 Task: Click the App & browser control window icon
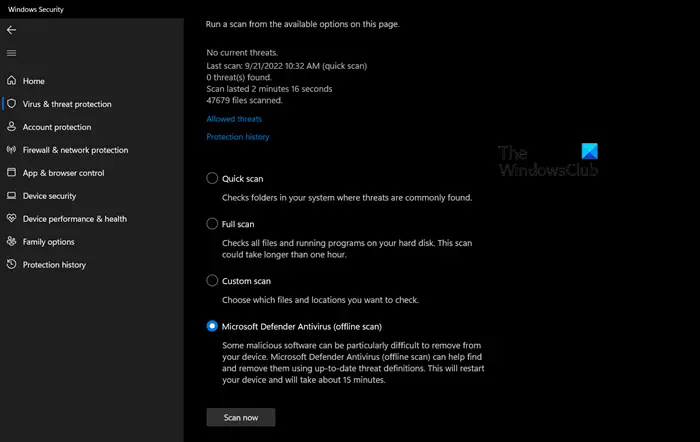12,172
